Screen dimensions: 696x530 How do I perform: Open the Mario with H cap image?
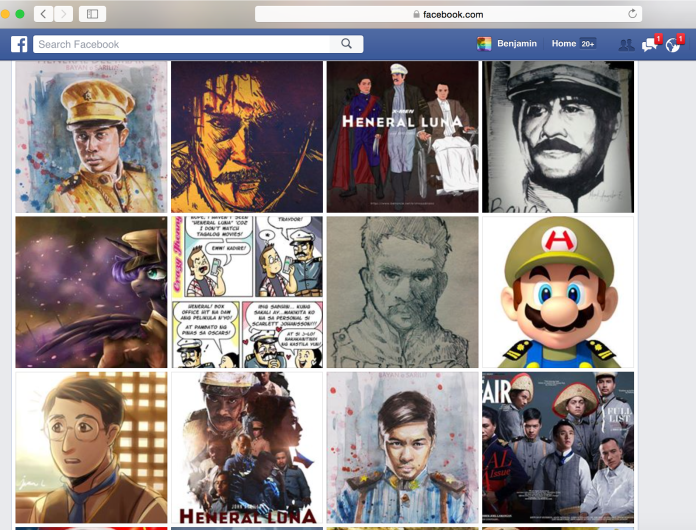pos(558,292)
